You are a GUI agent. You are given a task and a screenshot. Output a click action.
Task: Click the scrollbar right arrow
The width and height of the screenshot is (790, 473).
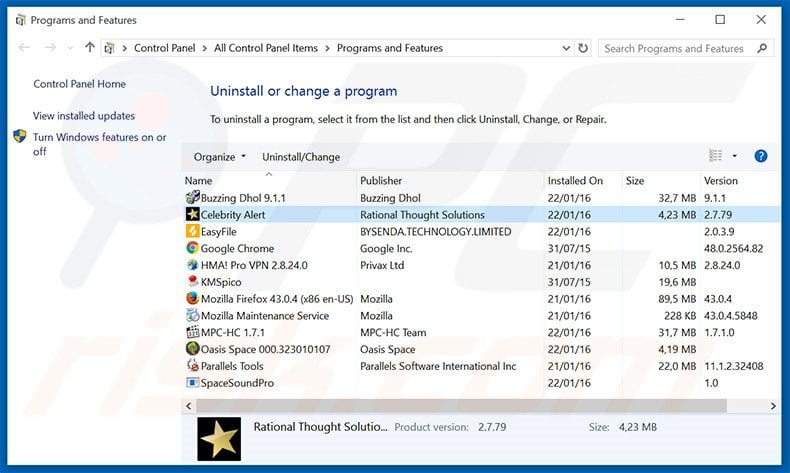click(773, 406)
